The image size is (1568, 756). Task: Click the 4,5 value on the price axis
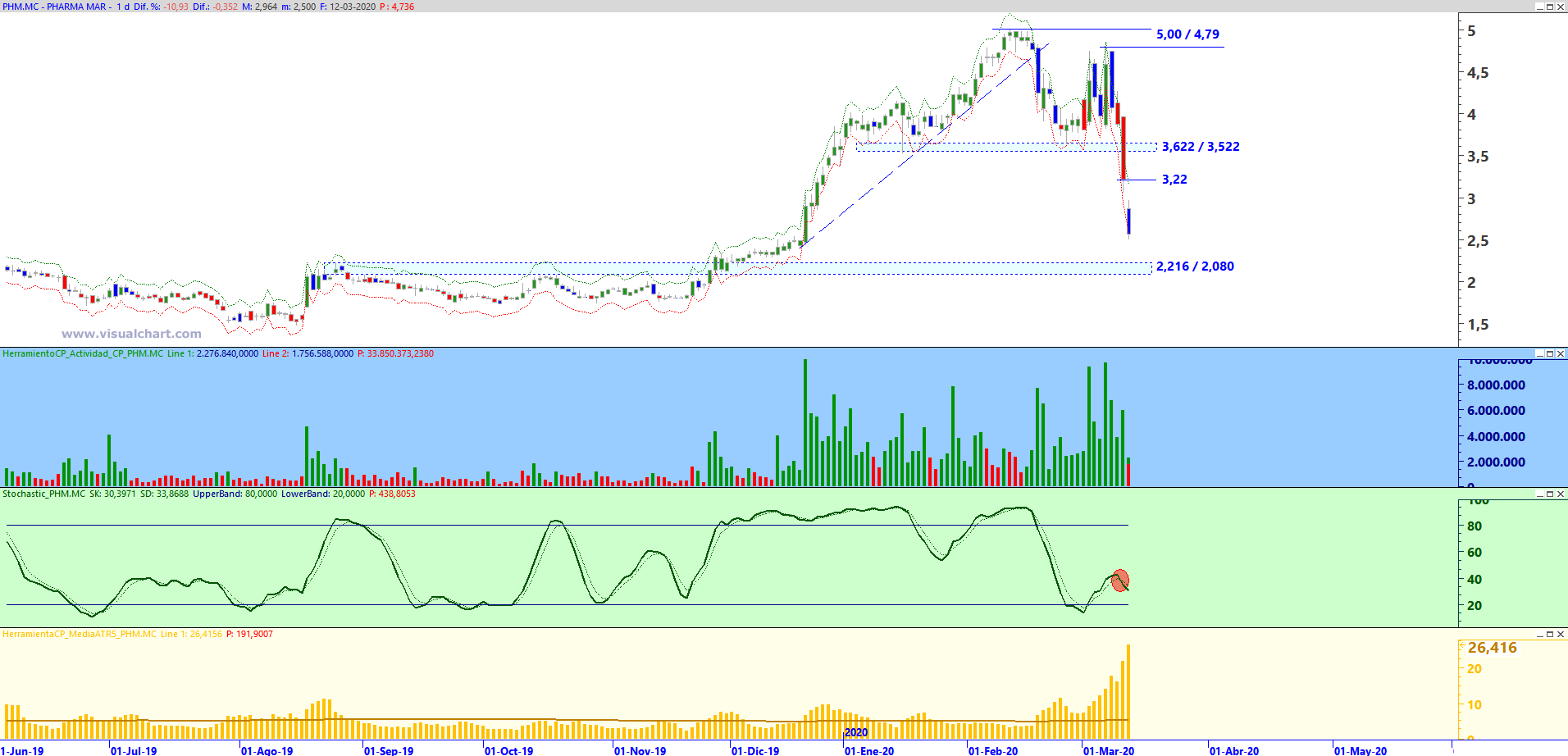(x=1478, y=73)
